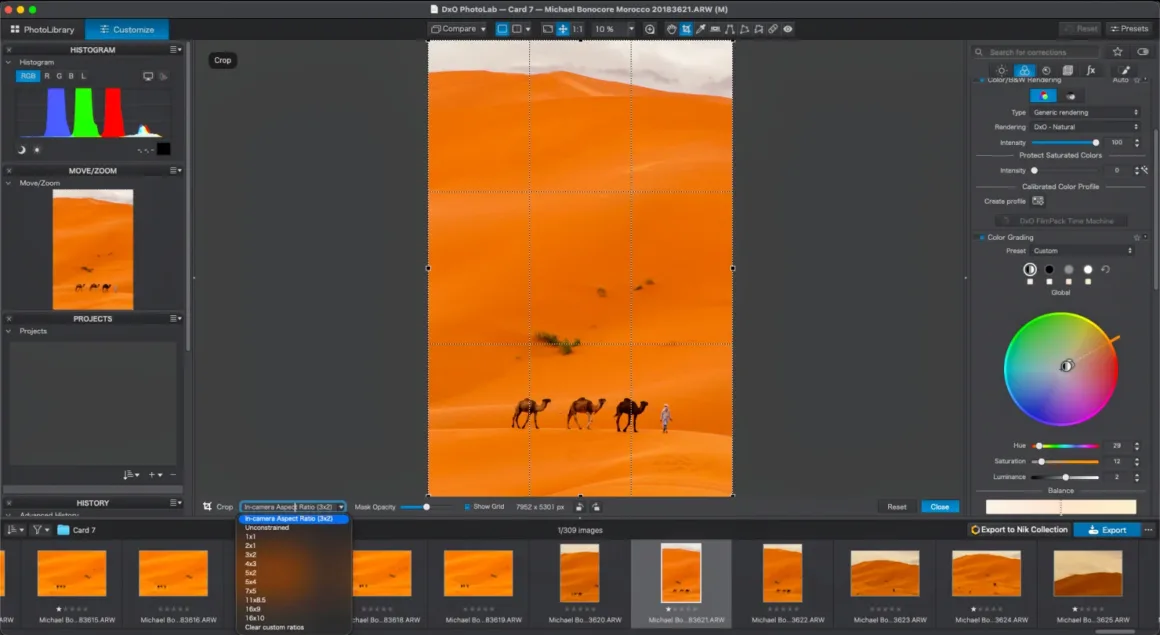Choose the Force Parallels perspective tool
This screenshot has height=635, width=1160.
point(729,29)
